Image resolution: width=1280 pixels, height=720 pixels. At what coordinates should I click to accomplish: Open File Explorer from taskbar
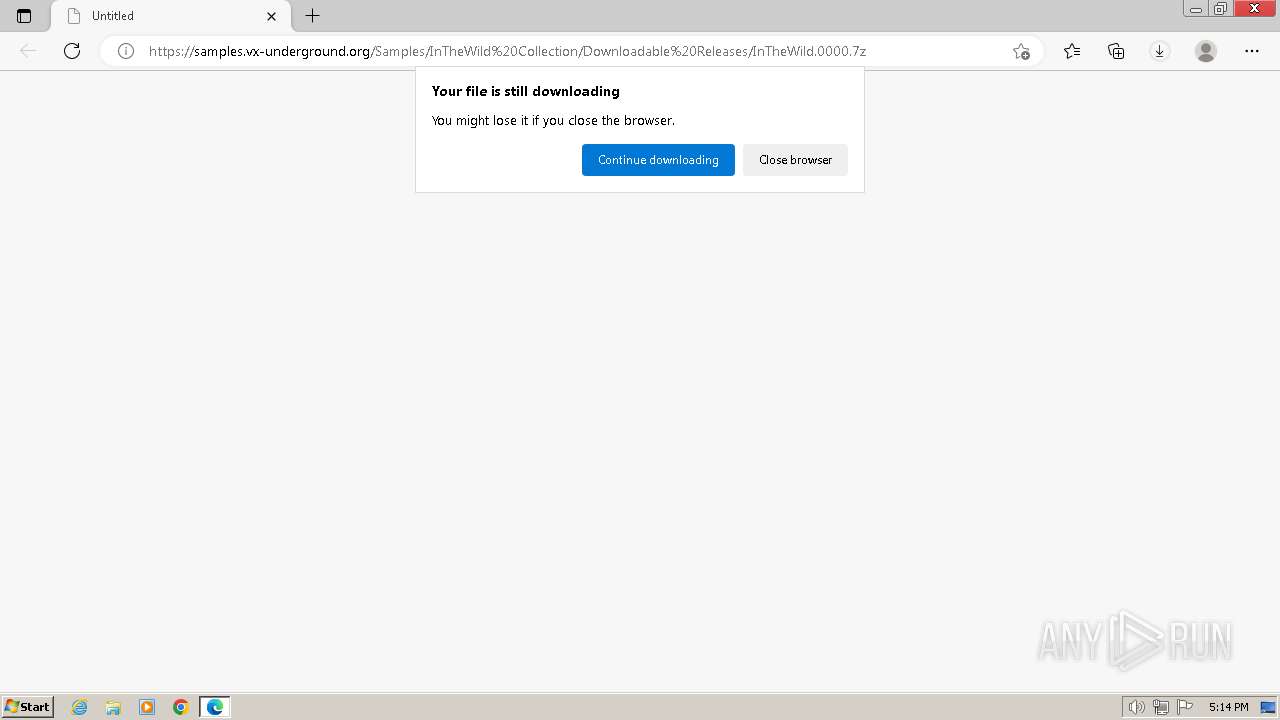pyautogui.click(x=113, y=707)
